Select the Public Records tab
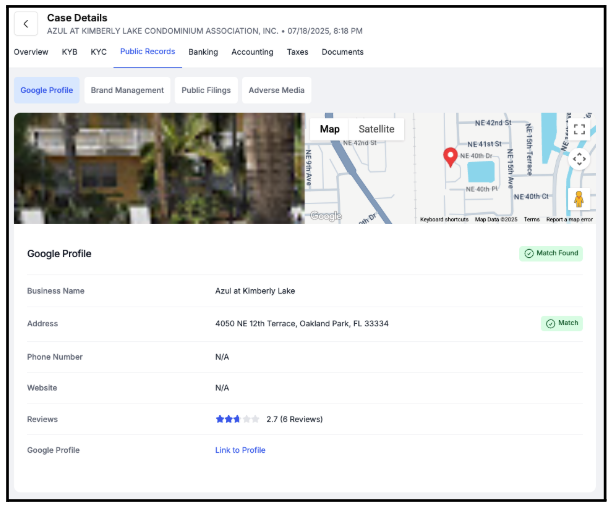 click(148, 52)
